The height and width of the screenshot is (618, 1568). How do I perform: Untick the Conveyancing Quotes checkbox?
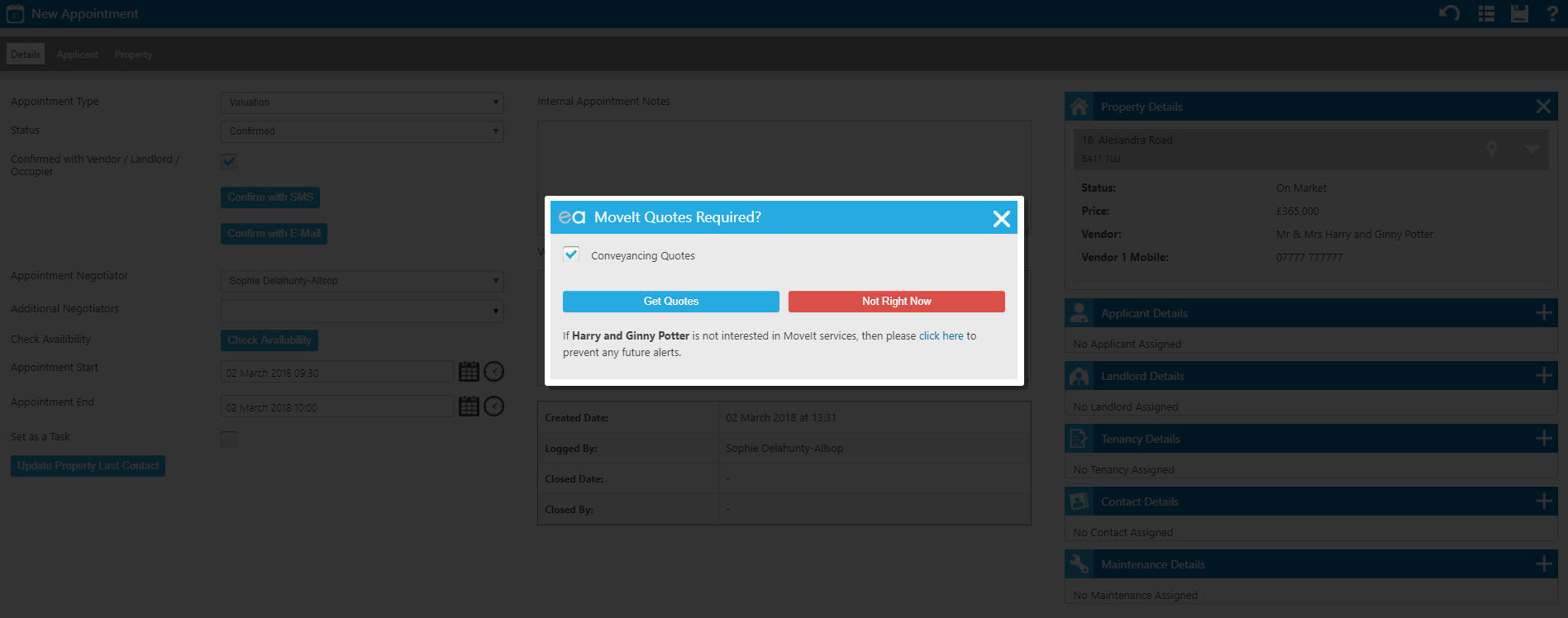(x=571, y=254)
